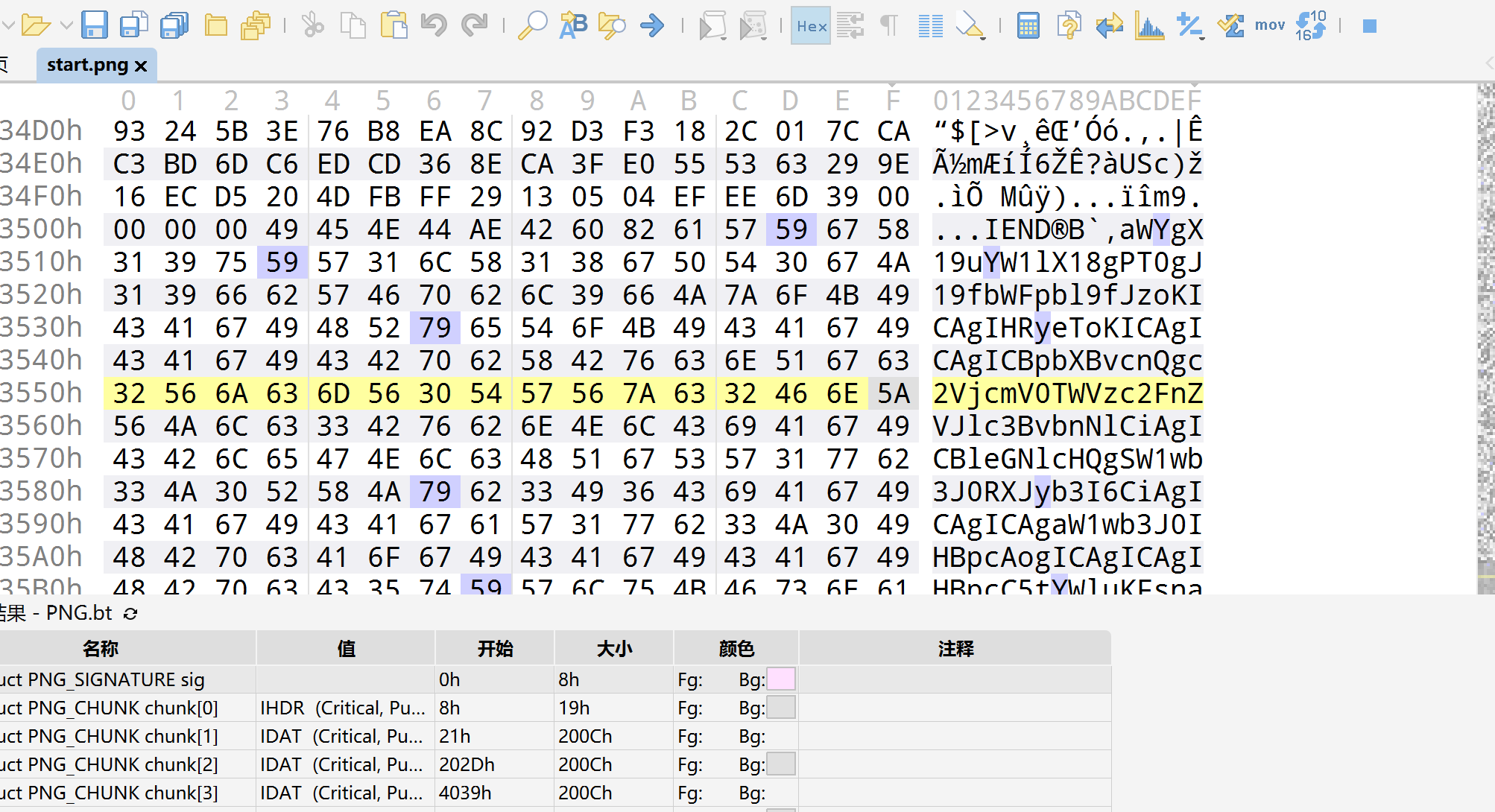1495x812 pixels.
Task: Click the 颜色 column header
Action: tap(737, 649)
